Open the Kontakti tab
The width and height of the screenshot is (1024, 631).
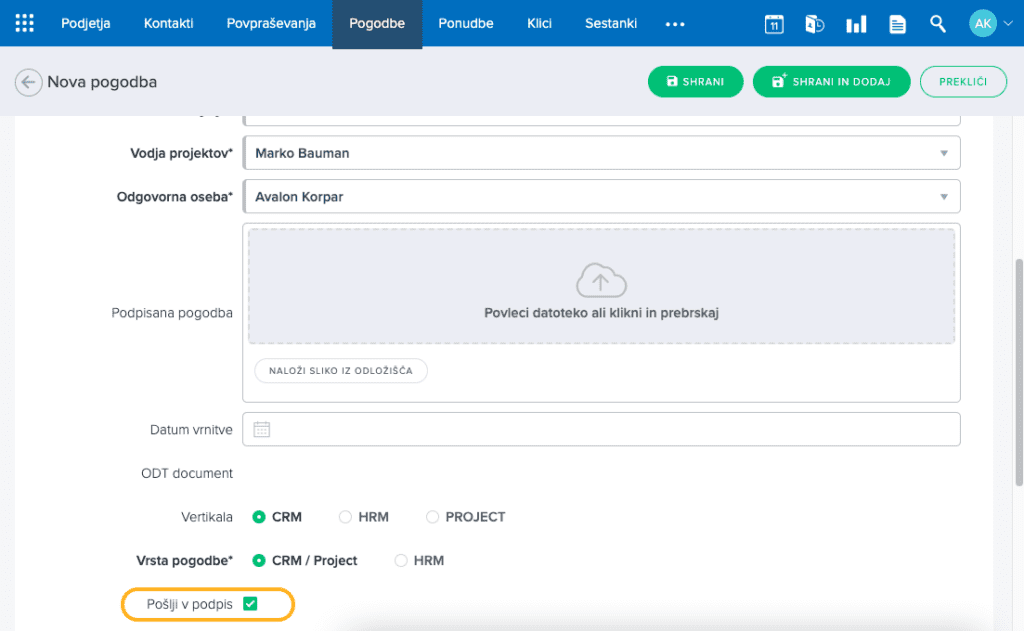pyautogui.click(x=168, y=24)
